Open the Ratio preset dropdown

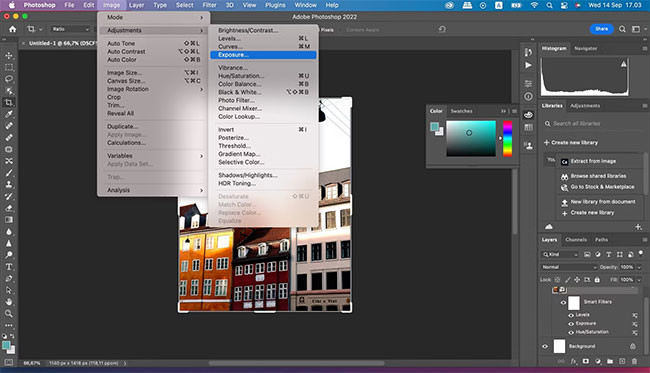70,29
